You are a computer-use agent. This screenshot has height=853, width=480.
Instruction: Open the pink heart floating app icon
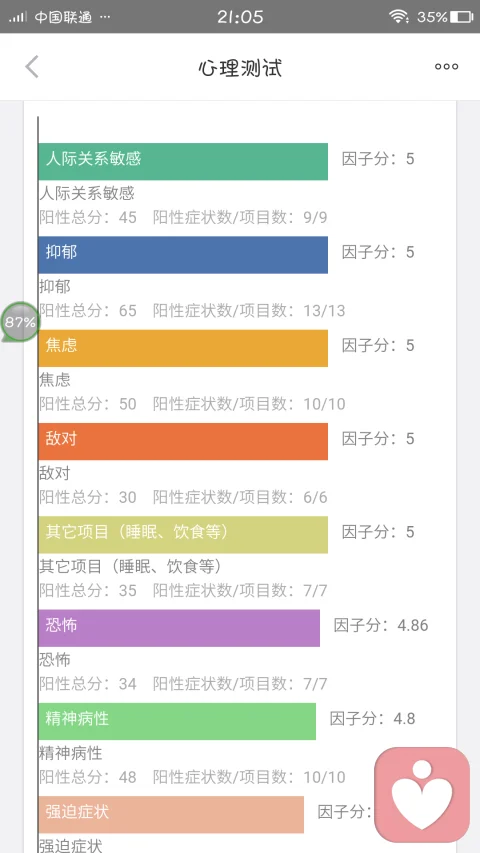pos(422,794)
